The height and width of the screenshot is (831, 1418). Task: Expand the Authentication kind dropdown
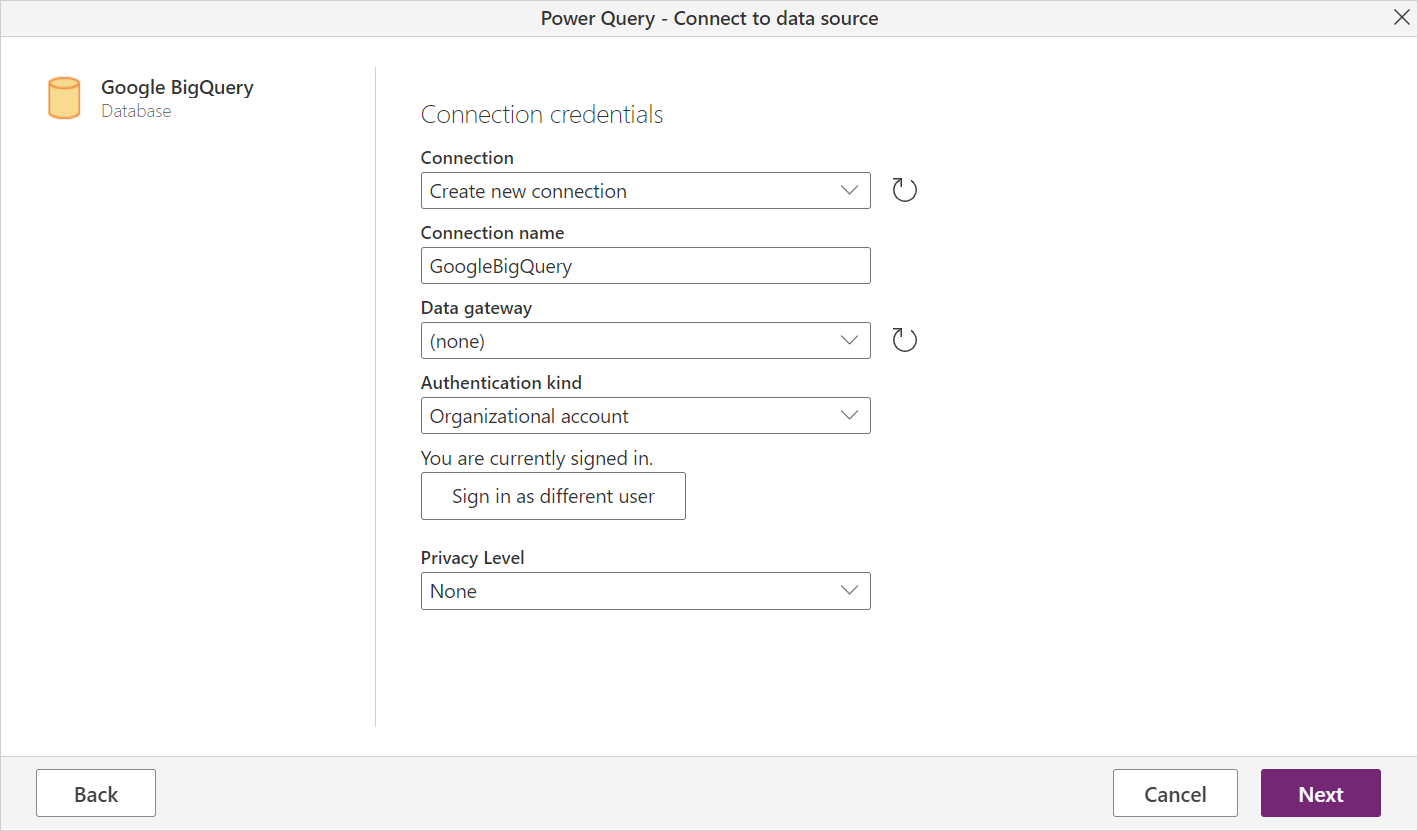pos(646,416)
